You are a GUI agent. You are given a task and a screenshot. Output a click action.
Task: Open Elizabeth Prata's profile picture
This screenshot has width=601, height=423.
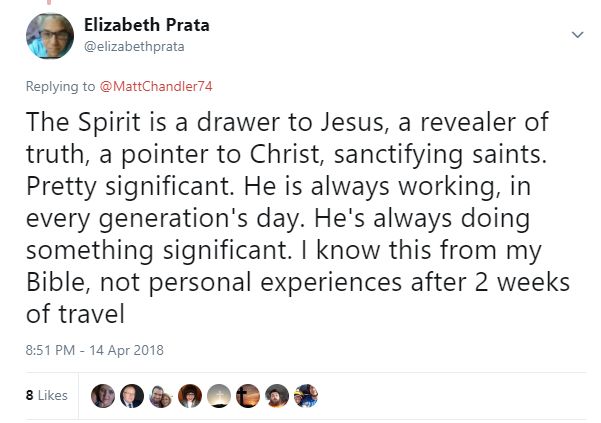pos(49,38)
